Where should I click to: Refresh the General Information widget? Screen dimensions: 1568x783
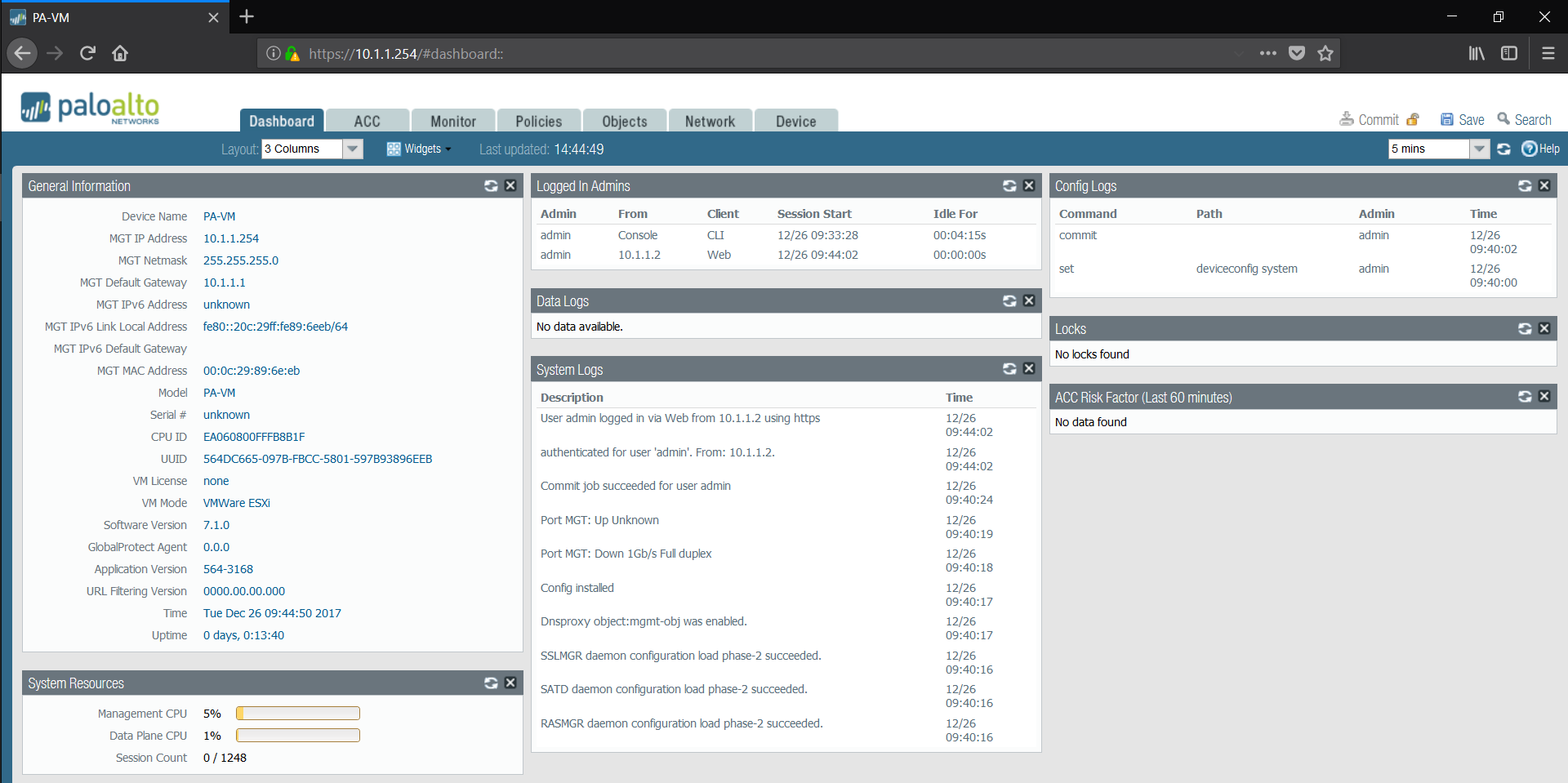[x=491, y=186]
